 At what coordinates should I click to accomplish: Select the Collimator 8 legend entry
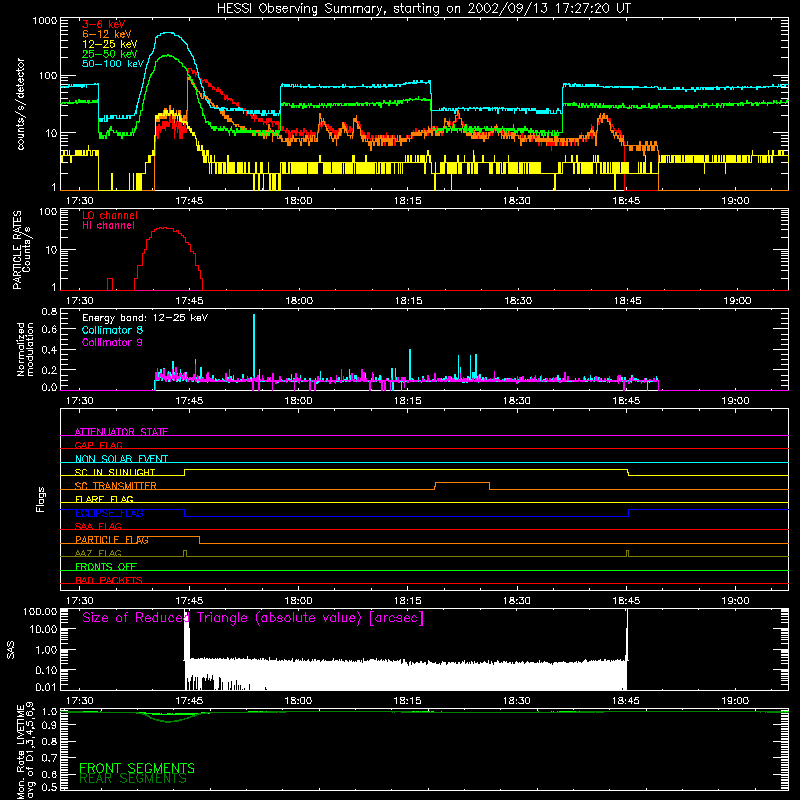(112, 330)
